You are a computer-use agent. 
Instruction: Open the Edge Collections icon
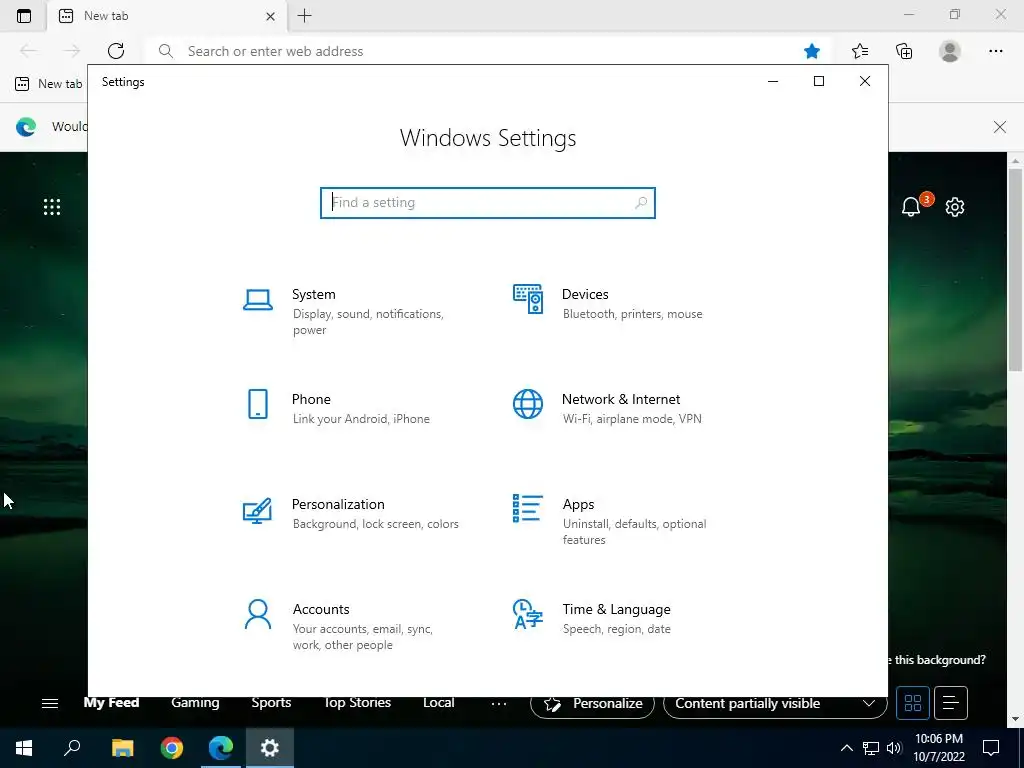904,51
